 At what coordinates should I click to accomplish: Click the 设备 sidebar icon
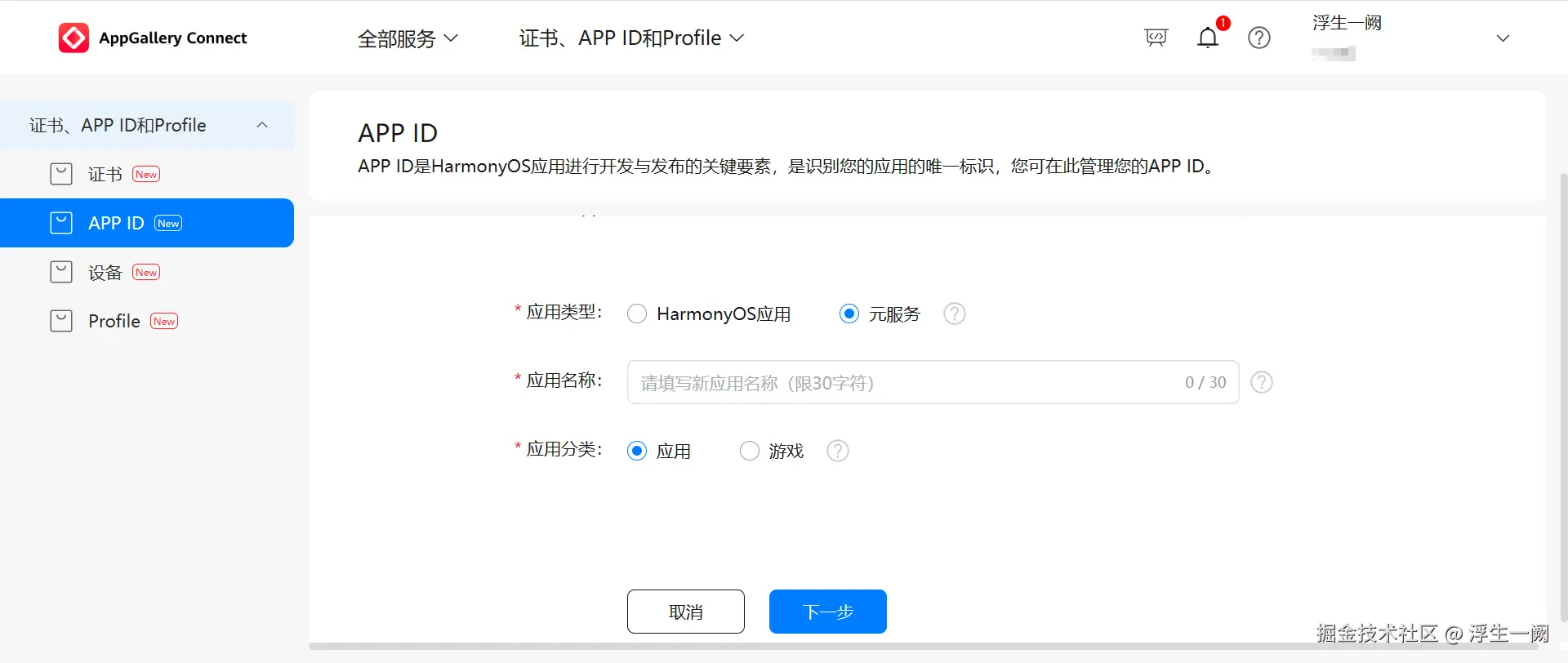point(61,272)
